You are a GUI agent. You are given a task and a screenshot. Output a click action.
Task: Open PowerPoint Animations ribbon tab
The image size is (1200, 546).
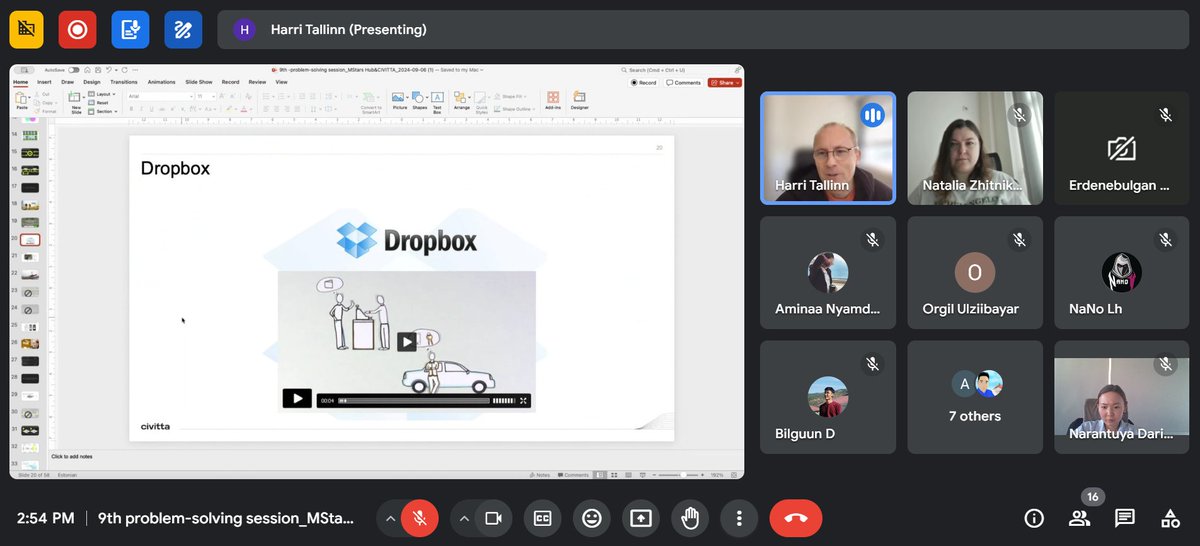161,82
